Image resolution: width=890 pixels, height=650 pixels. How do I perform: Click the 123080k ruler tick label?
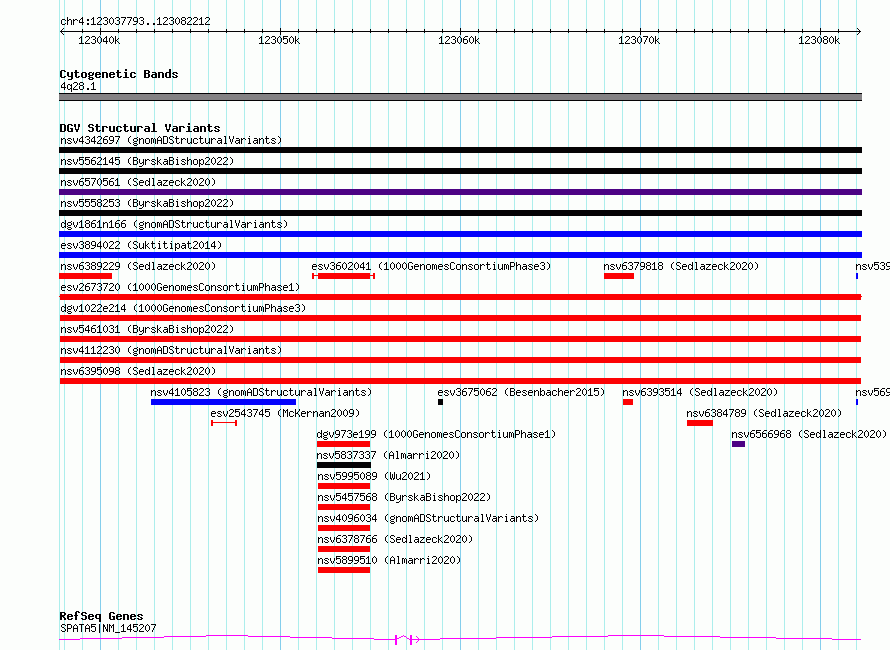click(x=819, y=40)
